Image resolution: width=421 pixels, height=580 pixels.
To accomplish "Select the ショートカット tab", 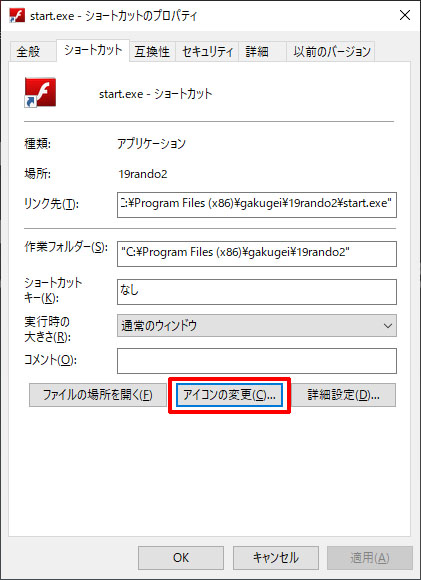I will (x=93, y=50).
